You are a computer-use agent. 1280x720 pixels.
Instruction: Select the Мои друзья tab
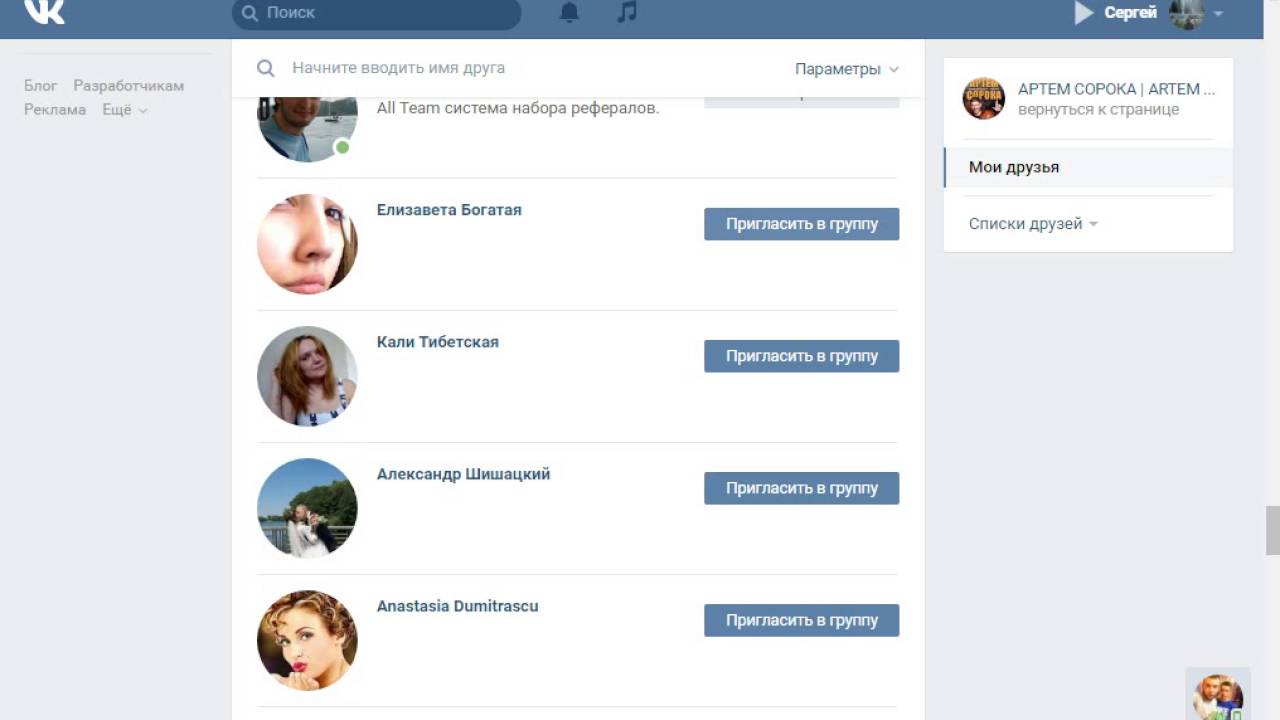(1088, 167)
